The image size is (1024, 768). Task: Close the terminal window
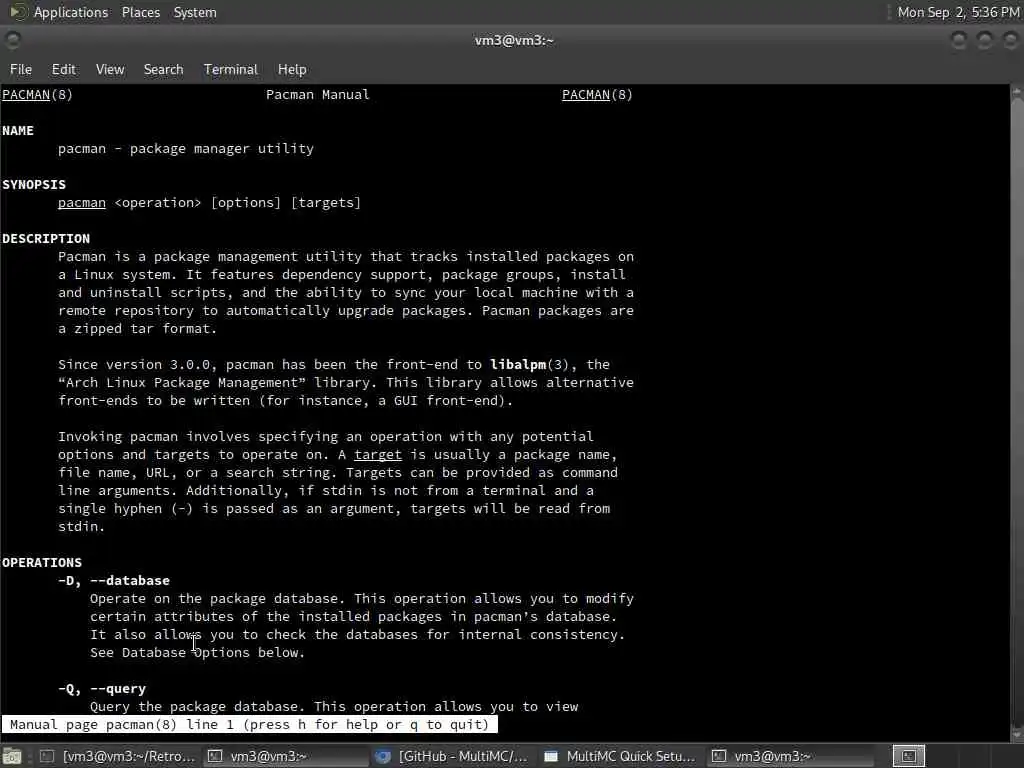click(1010, 40)
